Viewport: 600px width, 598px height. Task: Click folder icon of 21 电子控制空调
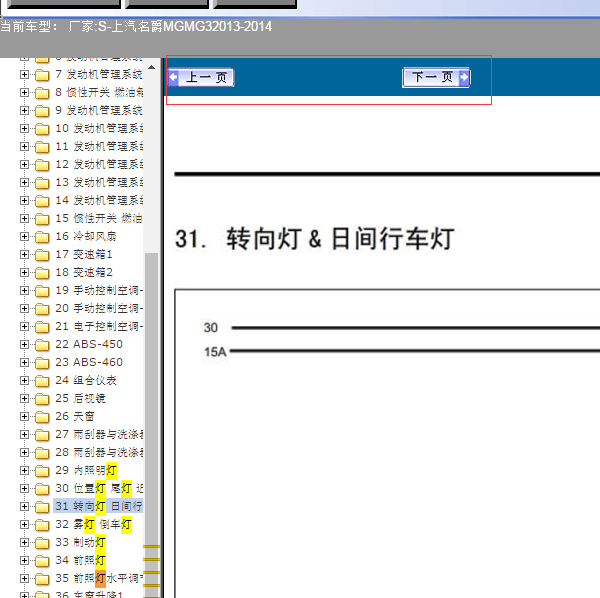[x=42, y=327]
